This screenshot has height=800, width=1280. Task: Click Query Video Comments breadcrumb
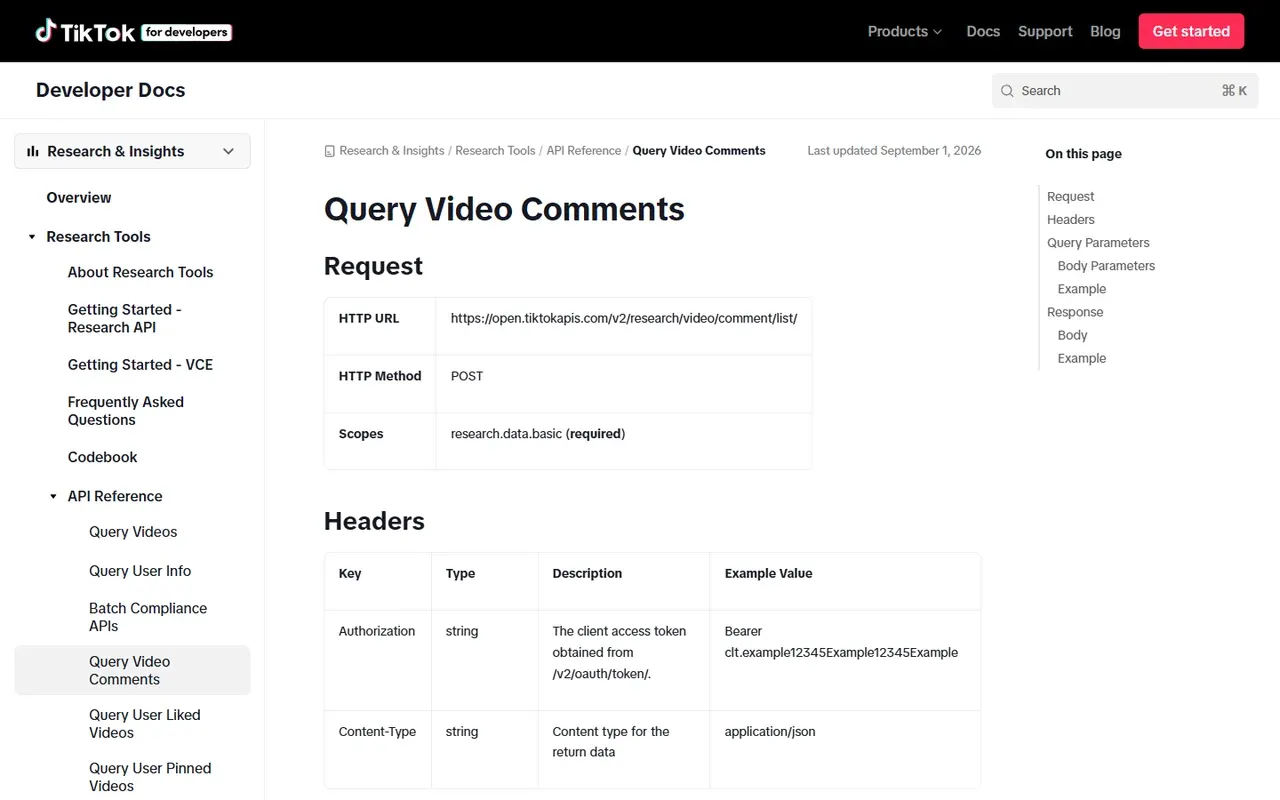699,151
